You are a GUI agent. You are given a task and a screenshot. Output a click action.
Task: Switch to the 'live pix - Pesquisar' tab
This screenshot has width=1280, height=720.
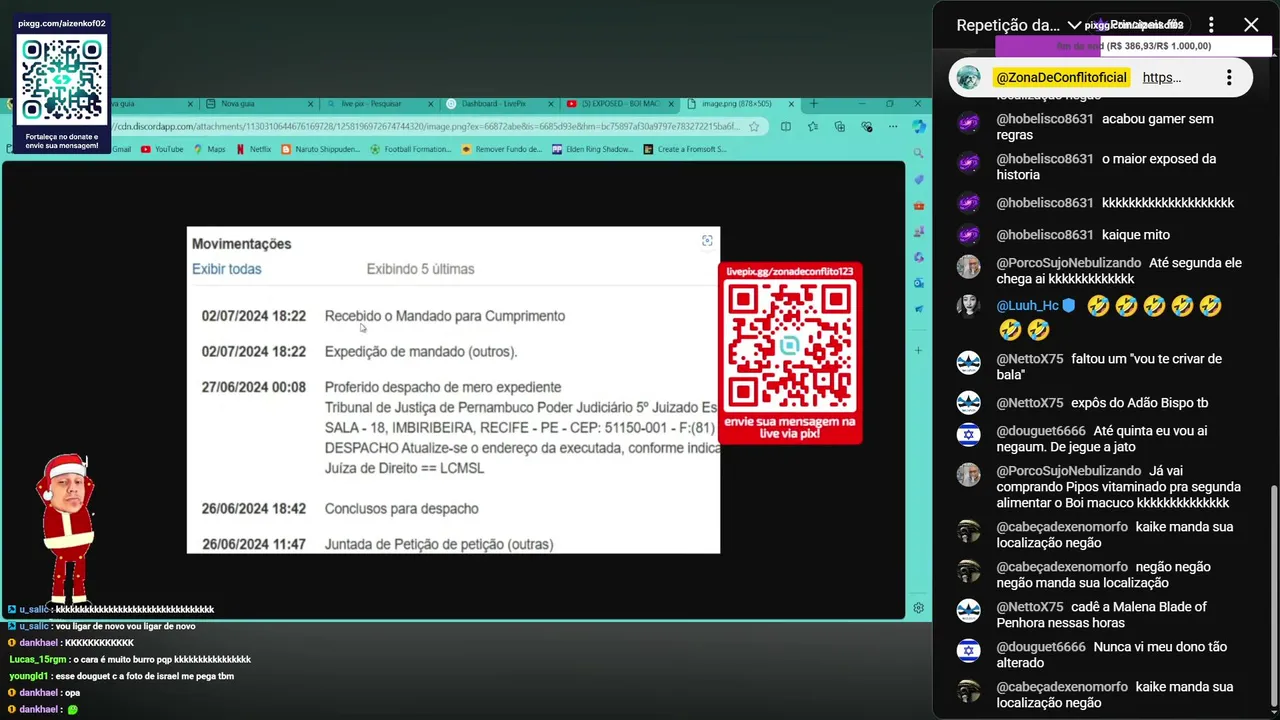coord(381,103)
